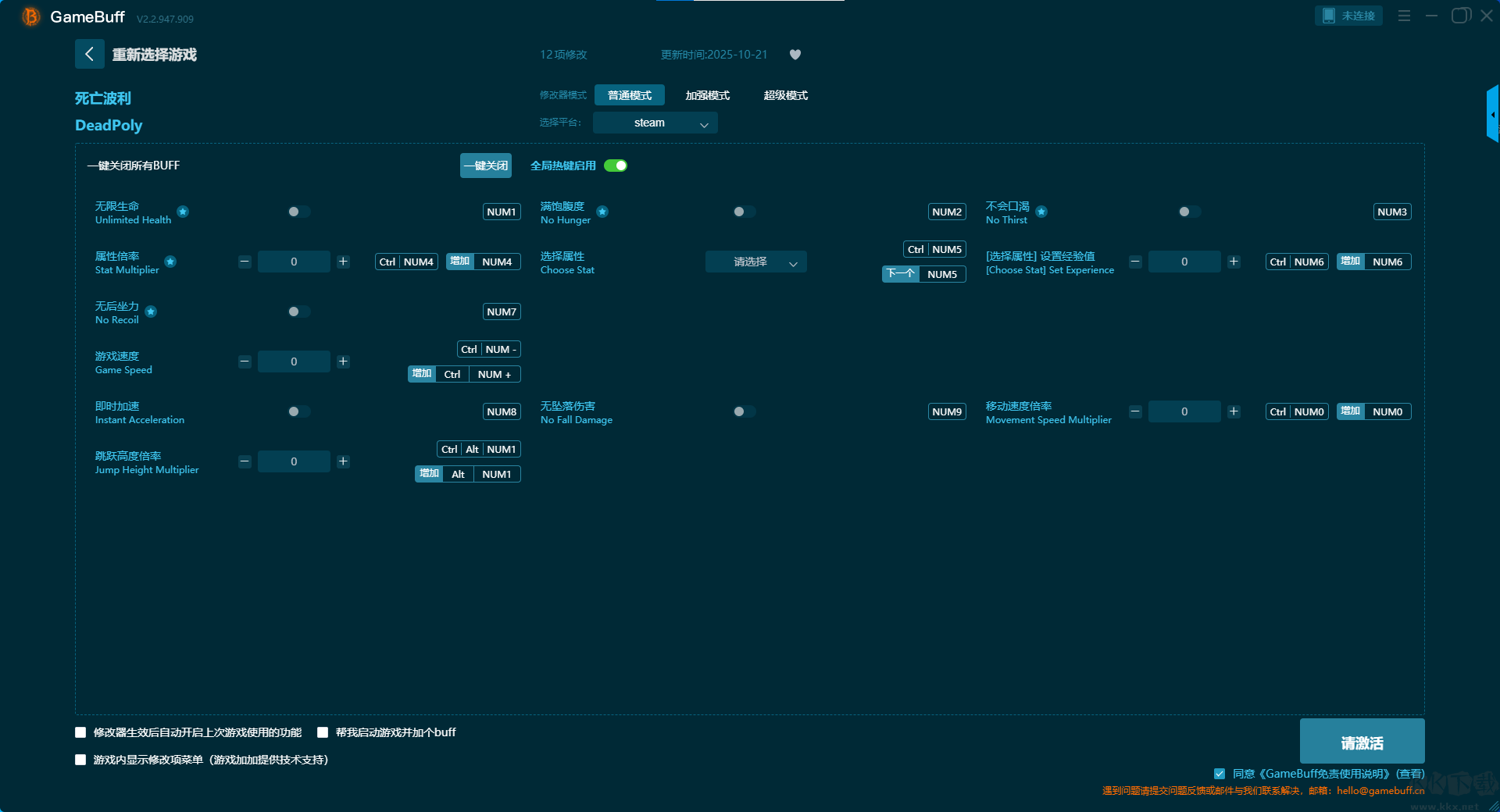Decrease Jump Height Multiplier with minus button
This screenshot has width=1500, height=812.
click(x=245, y=461)
